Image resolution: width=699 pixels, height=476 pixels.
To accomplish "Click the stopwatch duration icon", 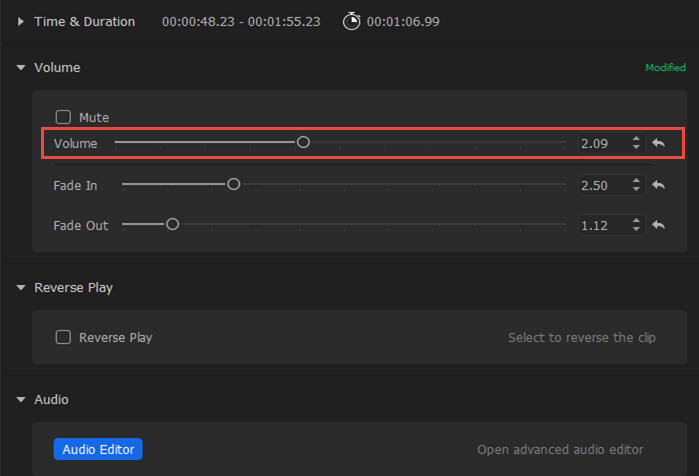I will 351,21.
